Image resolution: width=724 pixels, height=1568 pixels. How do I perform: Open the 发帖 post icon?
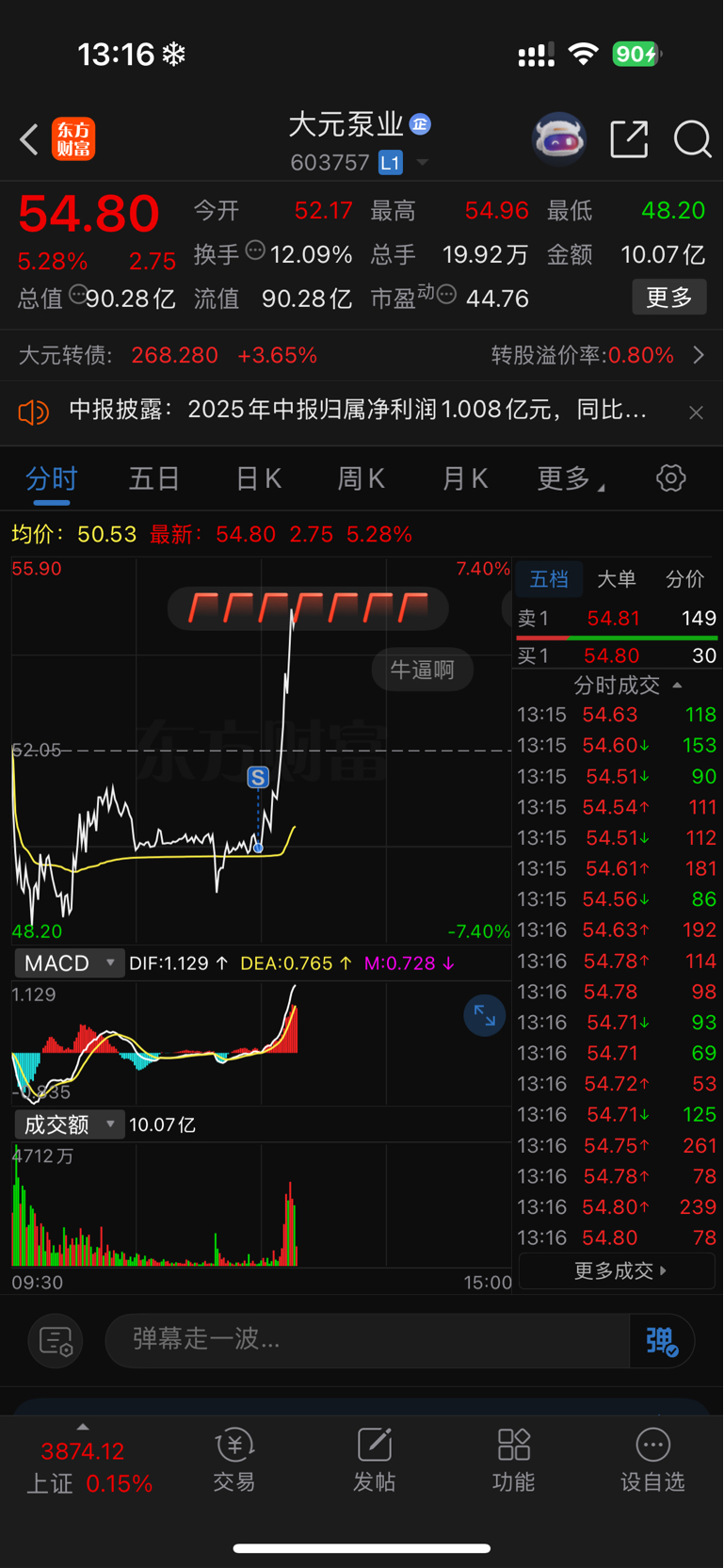point(374,1460)
